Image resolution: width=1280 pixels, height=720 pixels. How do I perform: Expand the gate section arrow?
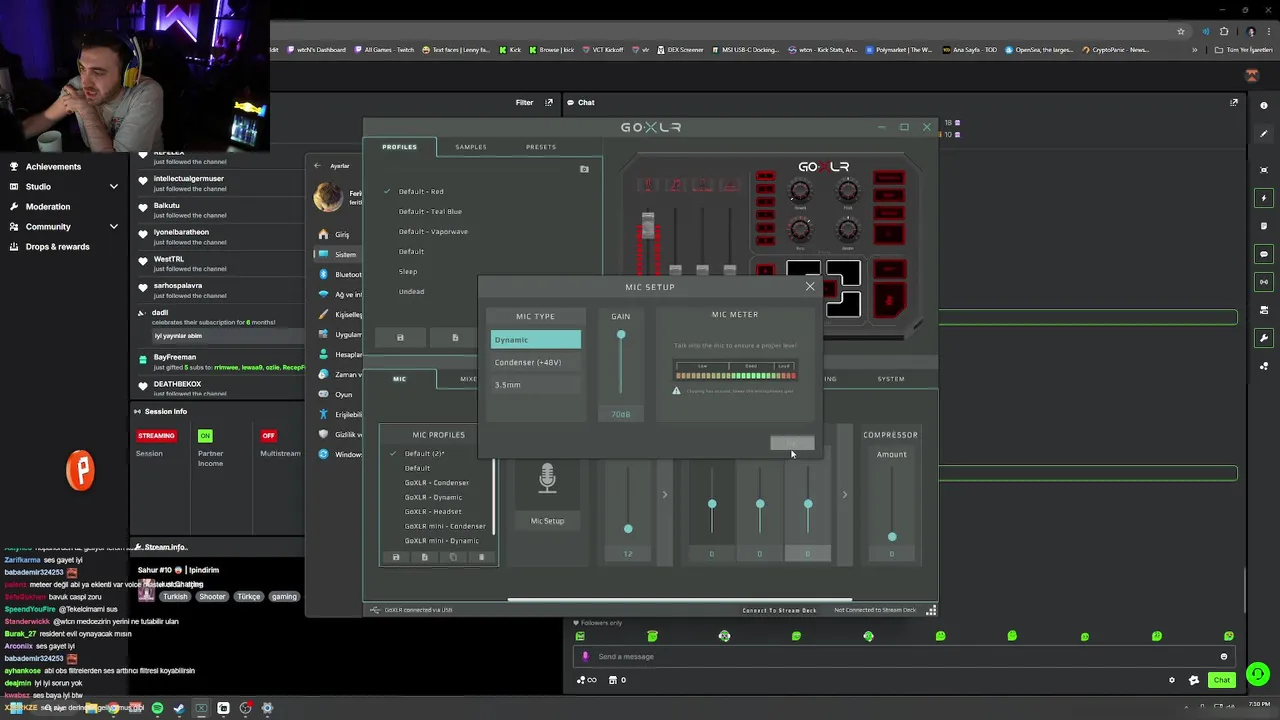tap(664, 494)
